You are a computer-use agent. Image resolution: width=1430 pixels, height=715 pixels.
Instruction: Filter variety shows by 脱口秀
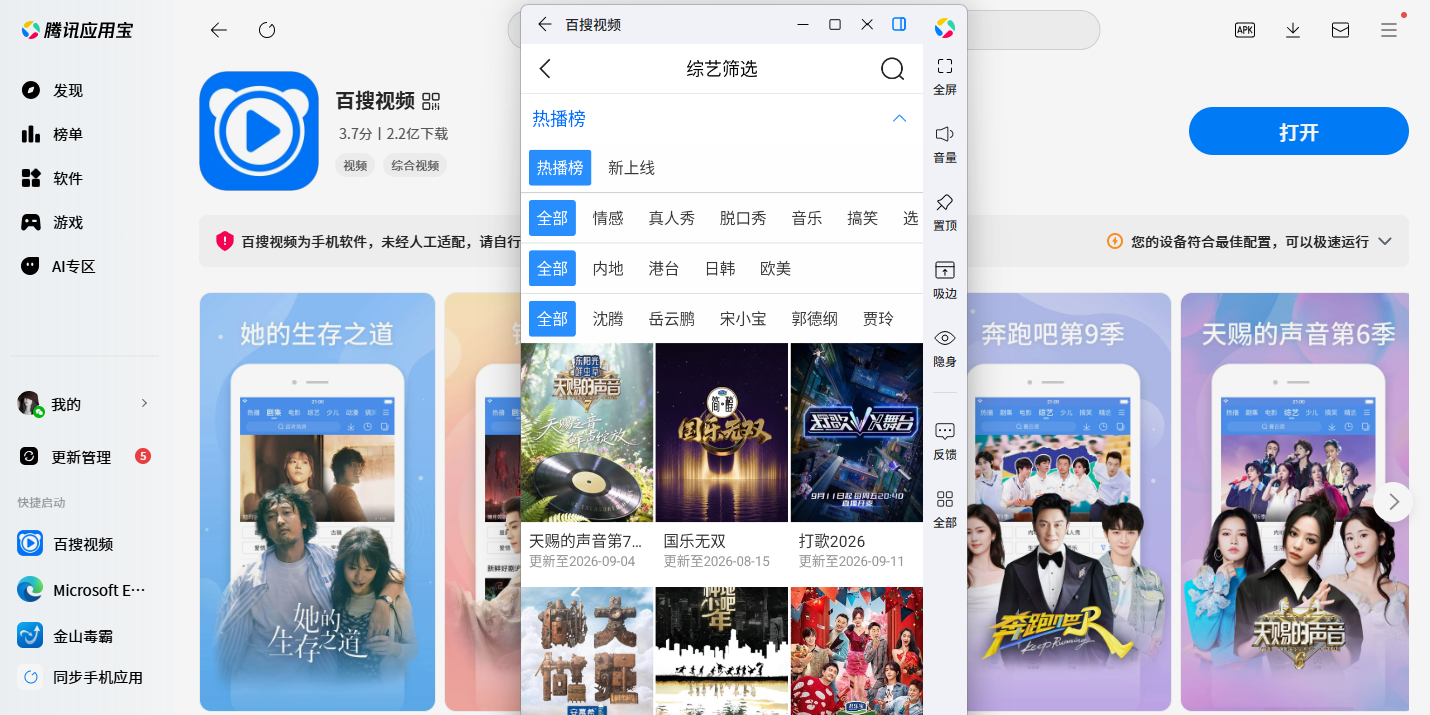(x=743, y=218)
